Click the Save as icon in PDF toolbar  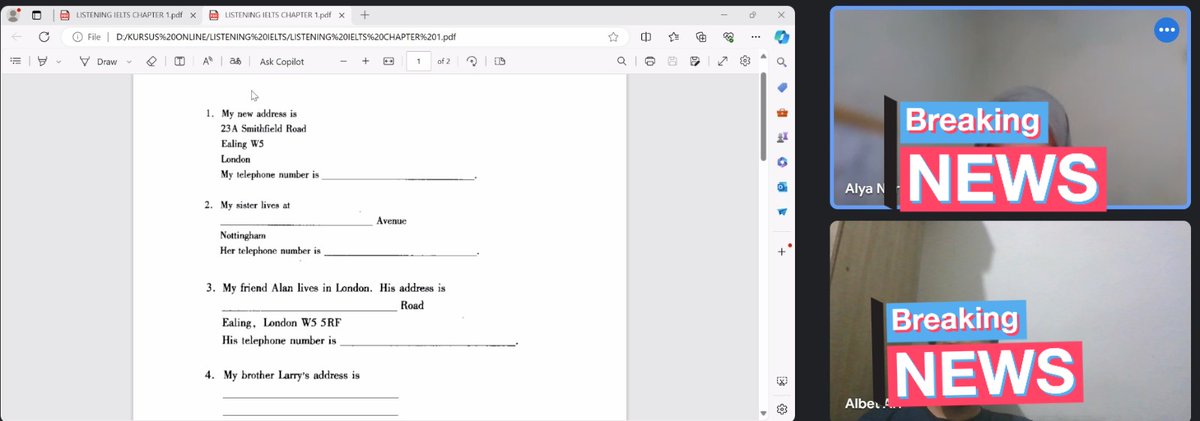695,61
